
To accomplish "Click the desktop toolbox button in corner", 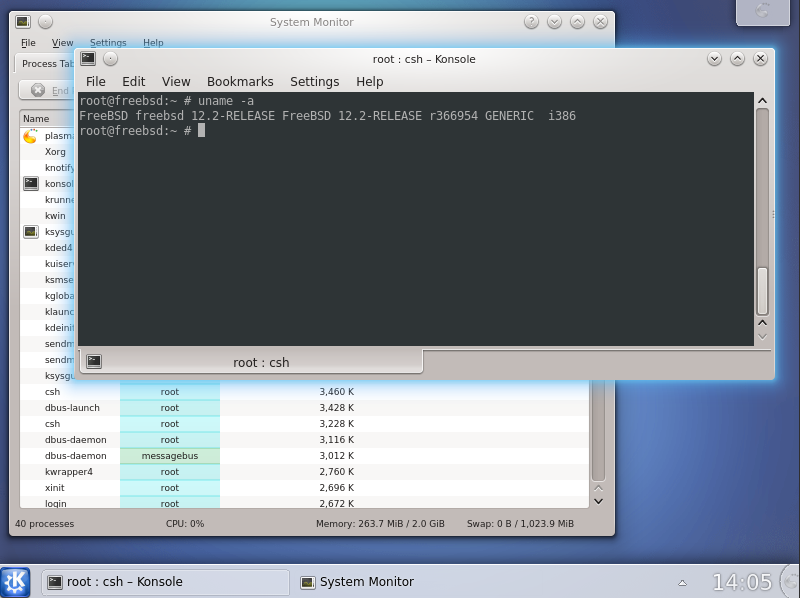I will [763, 11].
